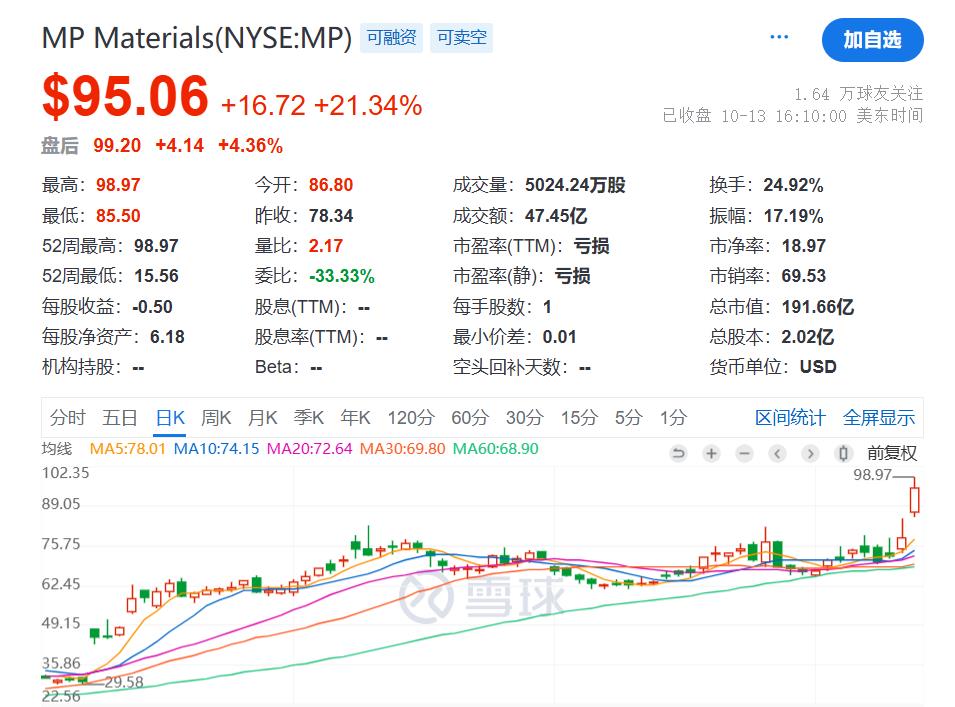Move chart left with previous arrow
Image resolution: width=955 pixels, height=707 pixels.
[777, 453]
